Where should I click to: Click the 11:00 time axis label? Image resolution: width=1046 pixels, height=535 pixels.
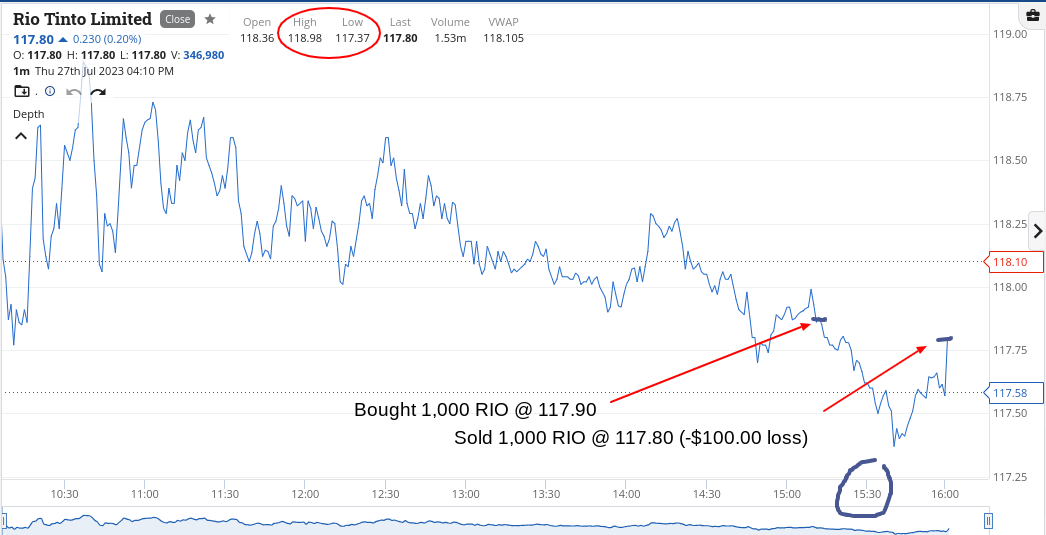145,494
